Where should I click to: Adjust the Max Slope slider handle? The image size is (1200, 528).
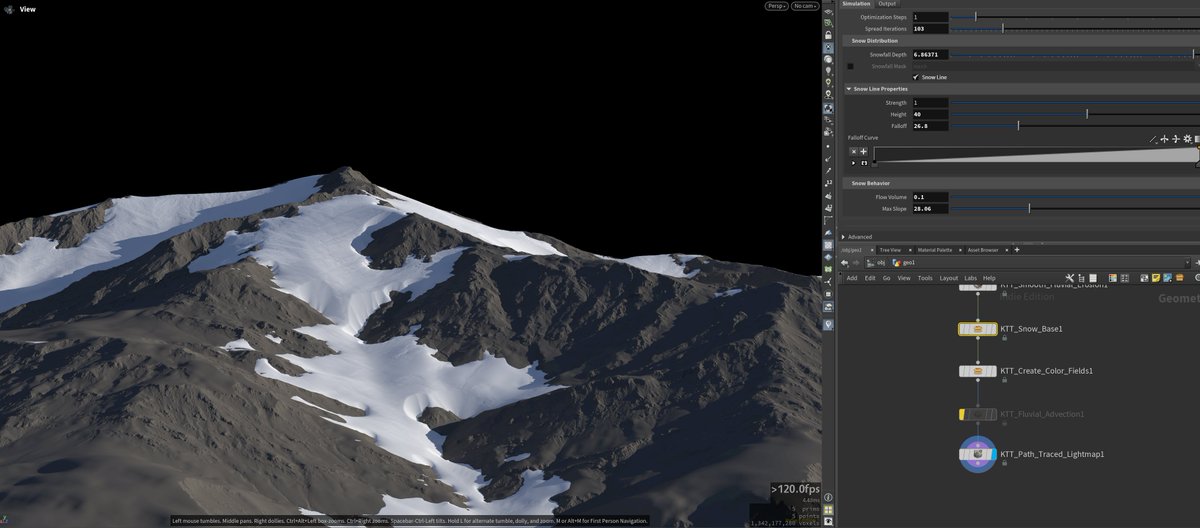pos(1029,209)
